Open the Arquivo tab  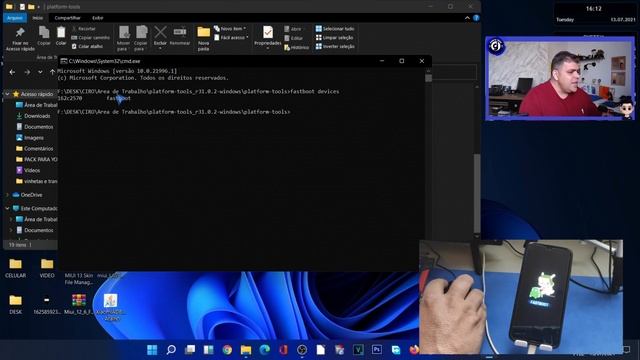(x=15, y=18)
